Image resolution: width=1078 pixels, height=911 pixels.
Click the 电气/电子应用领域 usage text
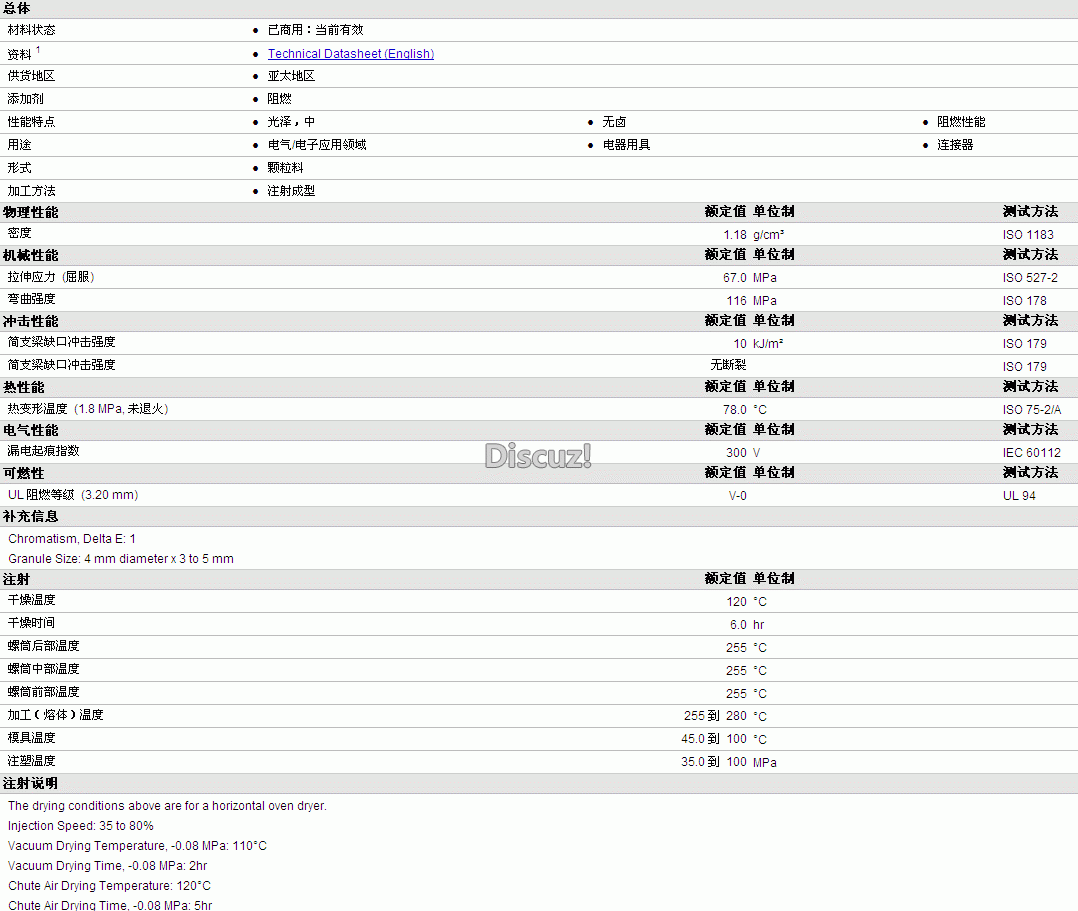point(317,145)
